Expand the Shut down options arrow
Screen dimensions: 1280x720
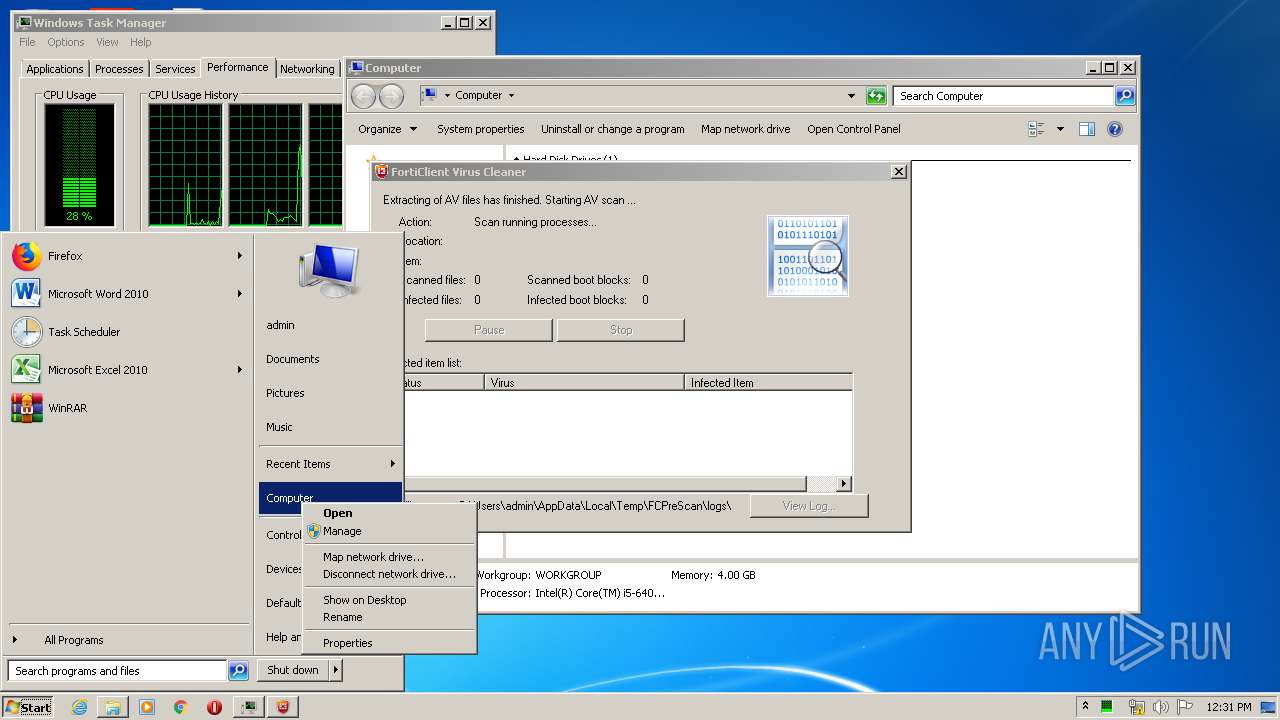click(x=336, y=670)
